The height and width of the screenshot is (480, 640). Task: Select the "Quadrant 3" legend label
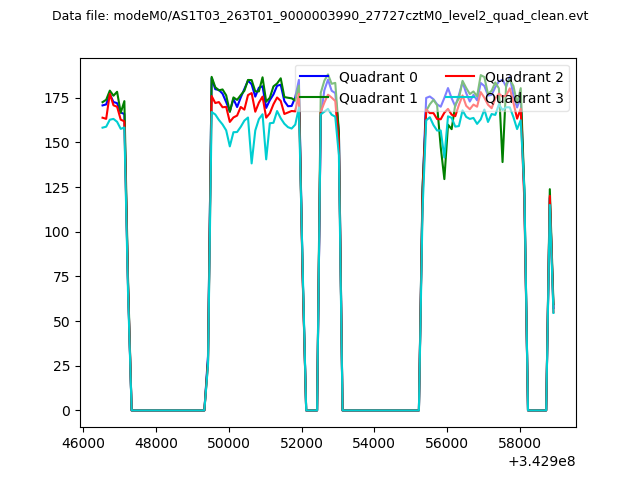[524, 98]
